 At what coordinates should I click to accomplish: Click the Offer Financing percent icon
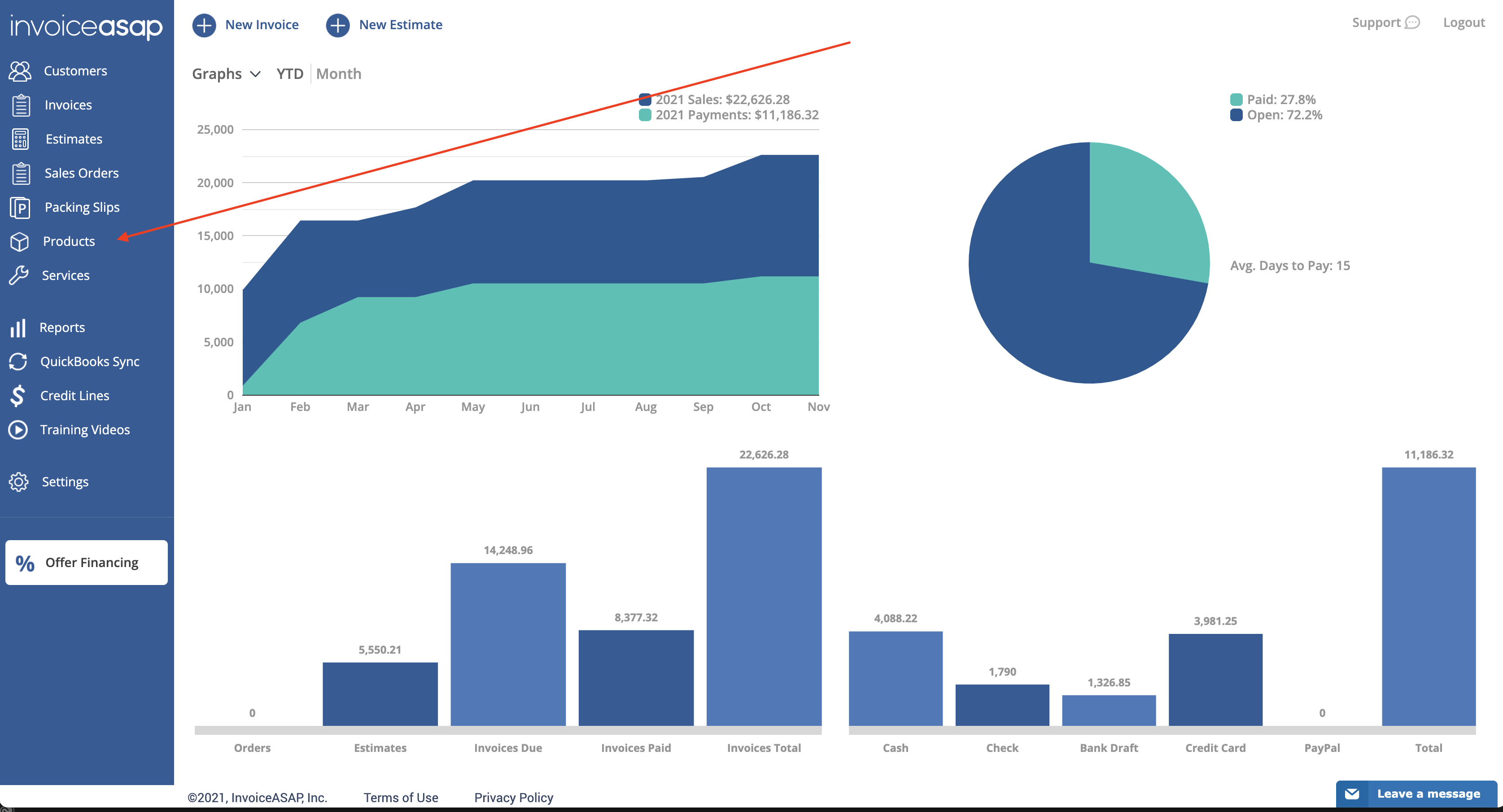(25, 563)
